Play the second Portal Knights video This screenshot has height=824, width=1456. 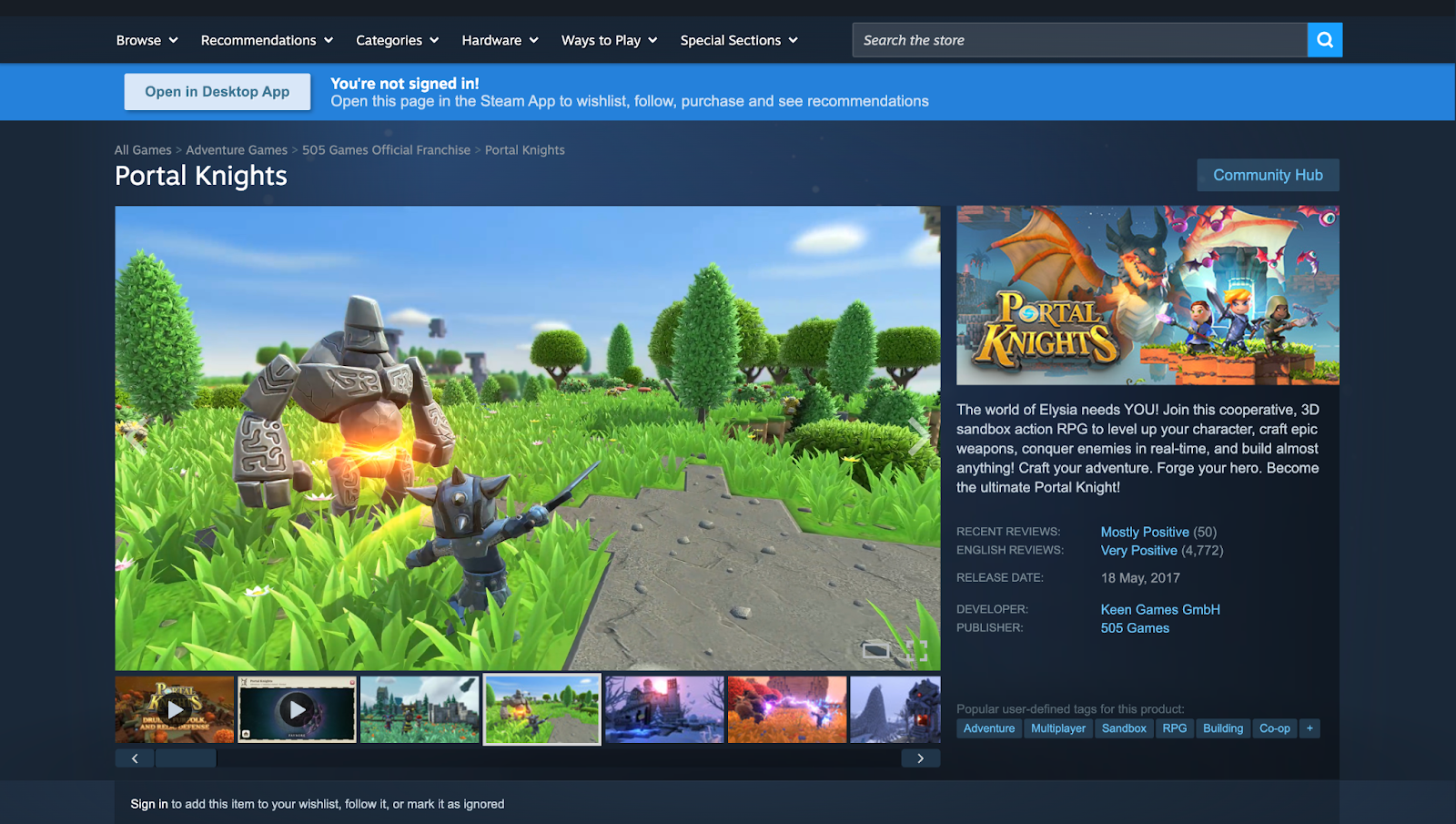[x=297, y=709]
